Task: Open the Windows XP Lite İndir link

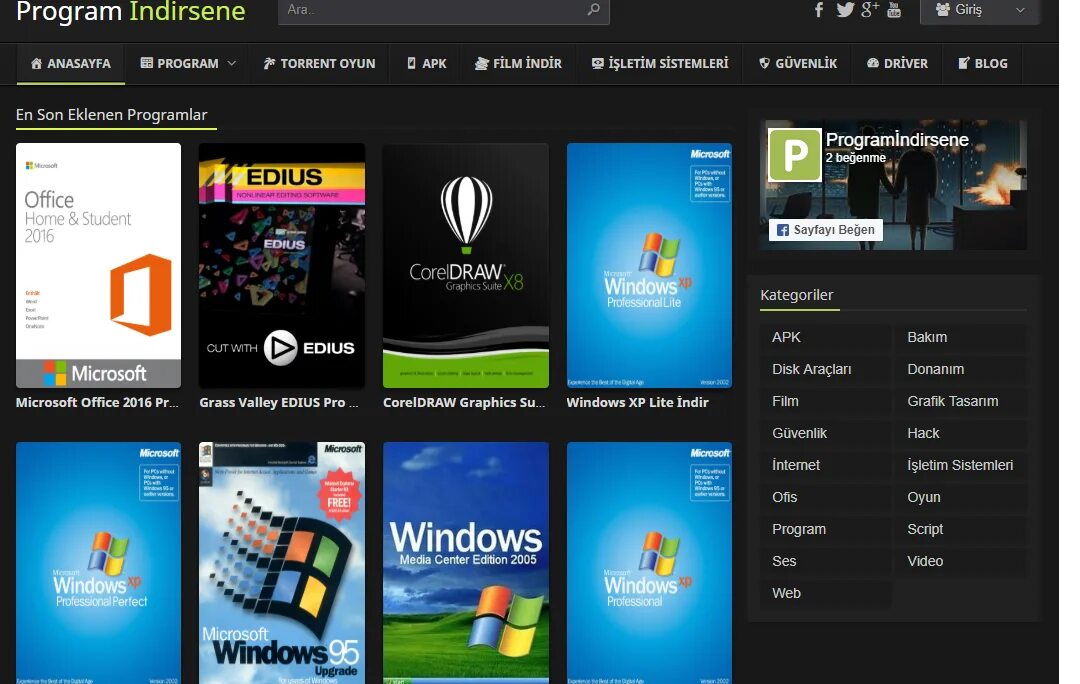Action: tap(637, 402)
